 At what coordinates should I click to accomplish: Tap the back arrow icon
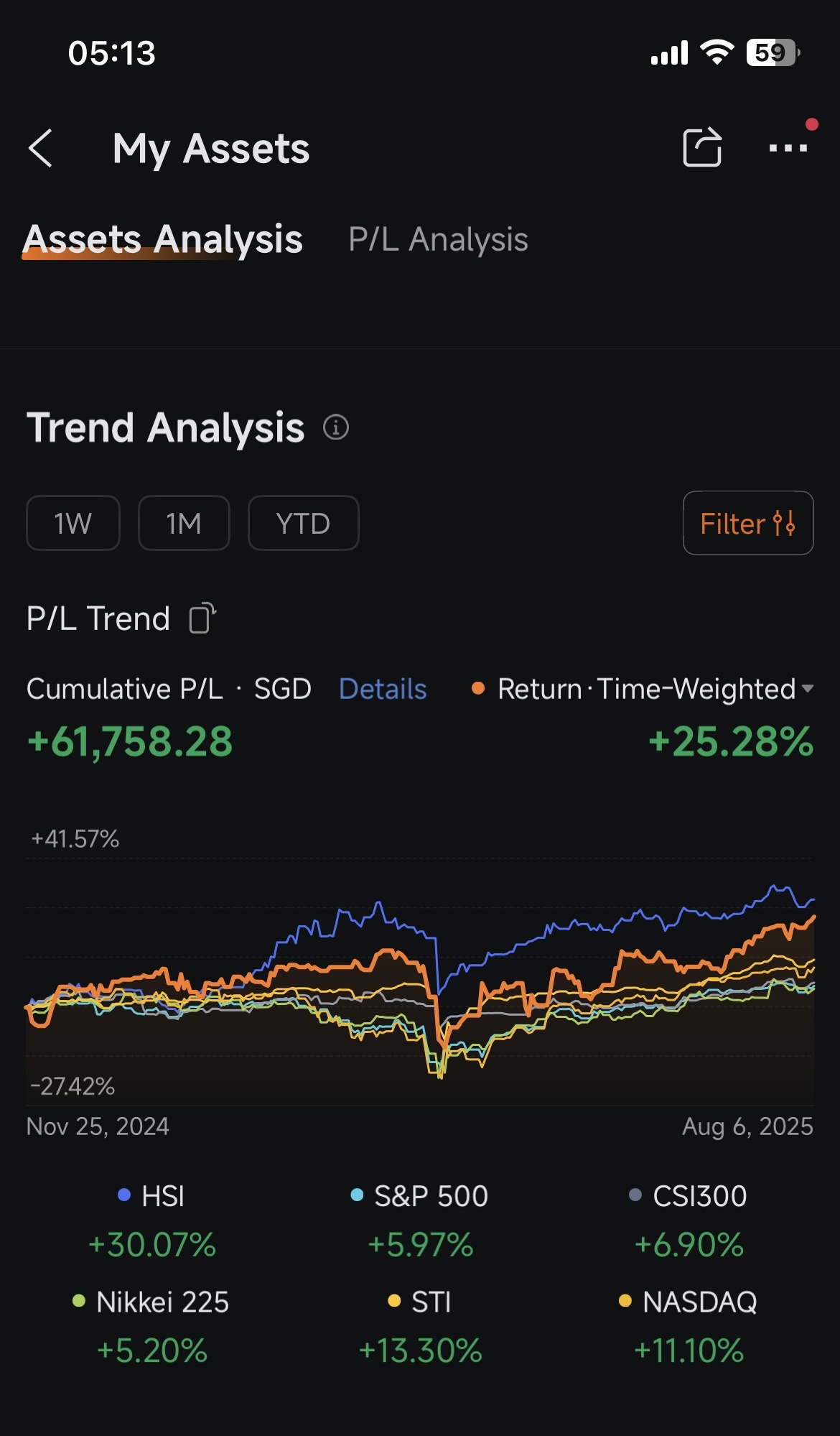[40, 149]
